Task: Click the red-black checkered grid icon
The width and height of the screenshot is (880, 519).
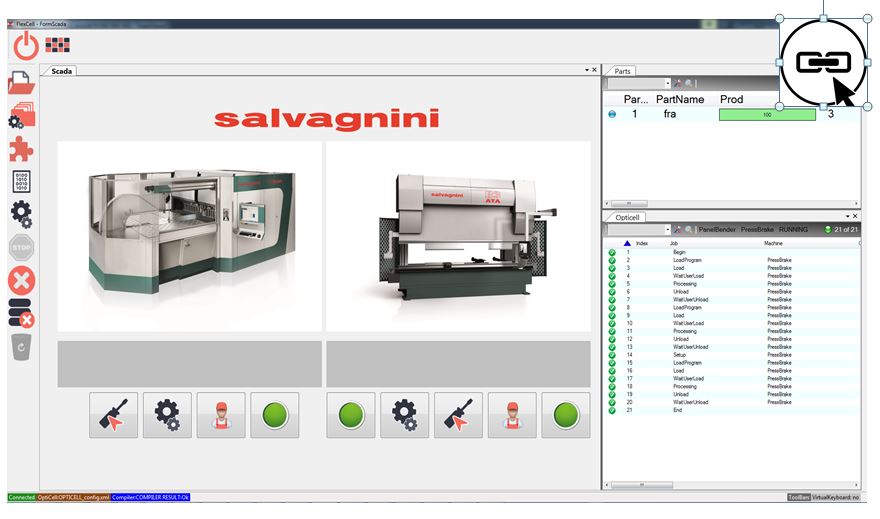Action: 57,45
